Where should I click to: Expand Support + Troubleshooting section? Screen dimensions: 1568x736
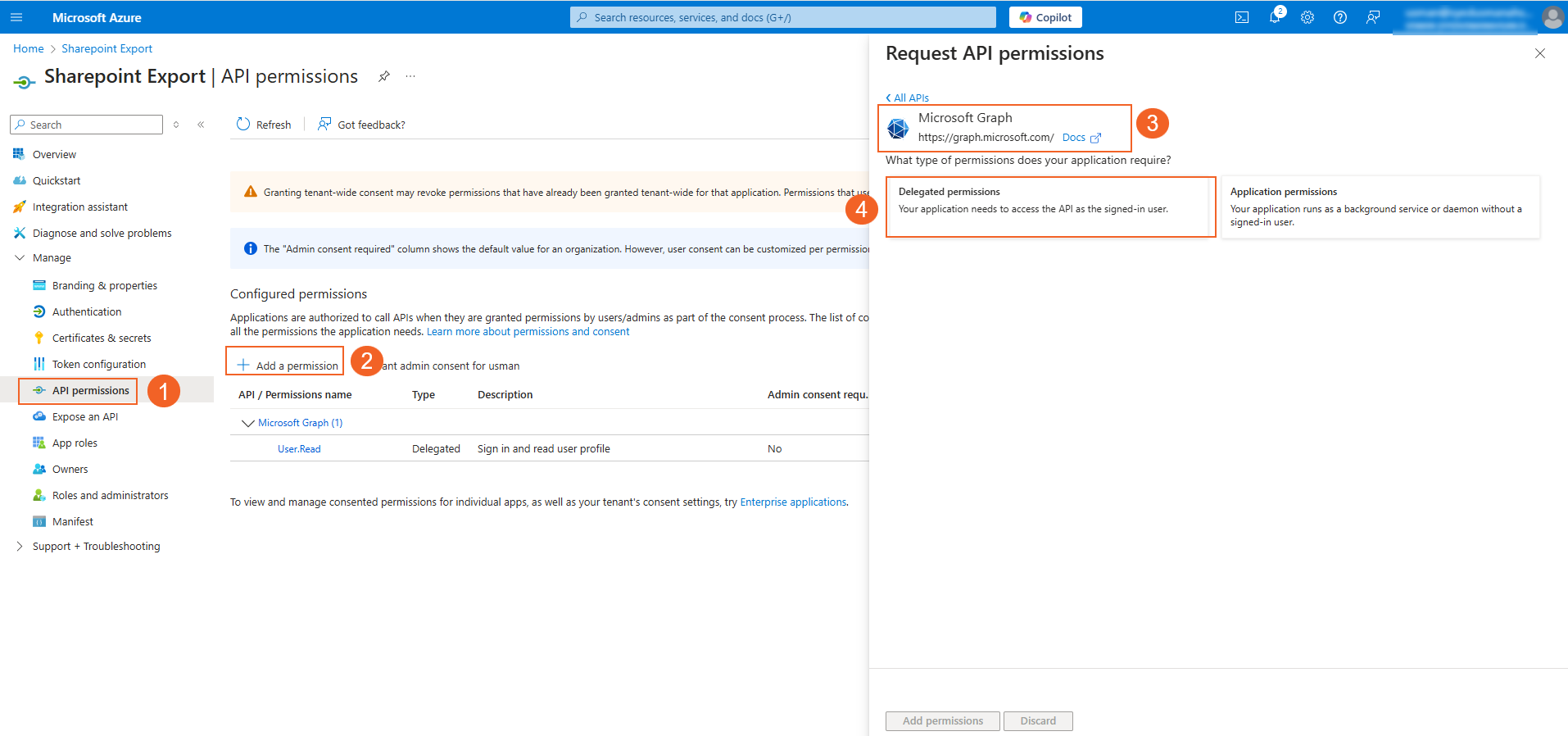[20, 546]
